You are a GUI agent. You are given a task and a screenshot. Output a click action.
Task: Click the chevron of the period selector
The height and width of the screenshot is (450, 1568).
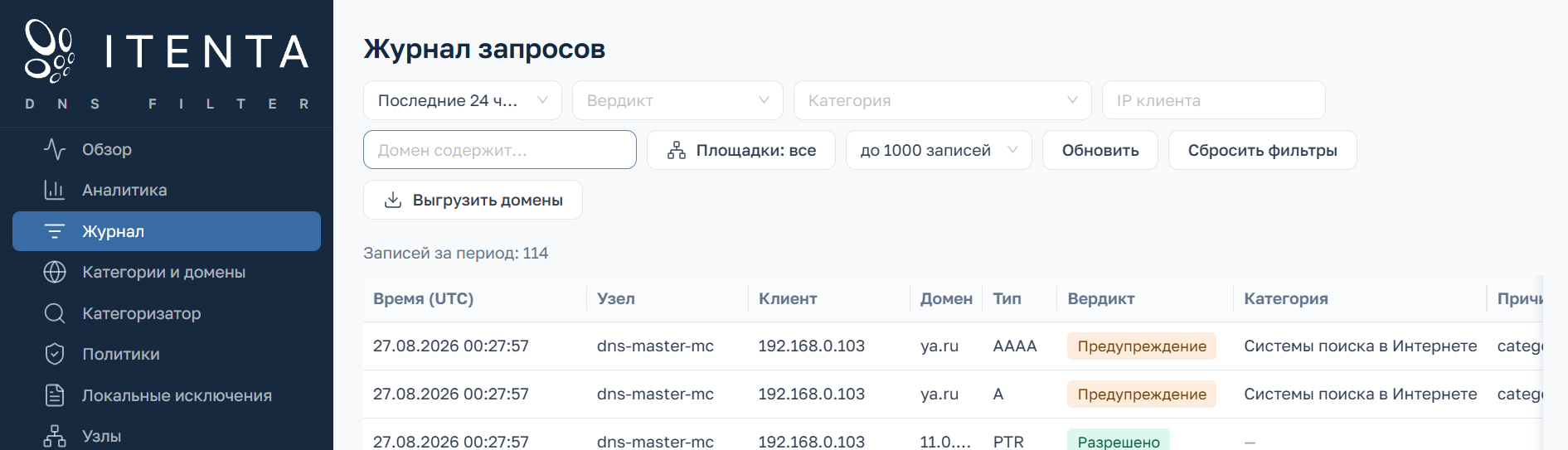[x=542, y=100]
